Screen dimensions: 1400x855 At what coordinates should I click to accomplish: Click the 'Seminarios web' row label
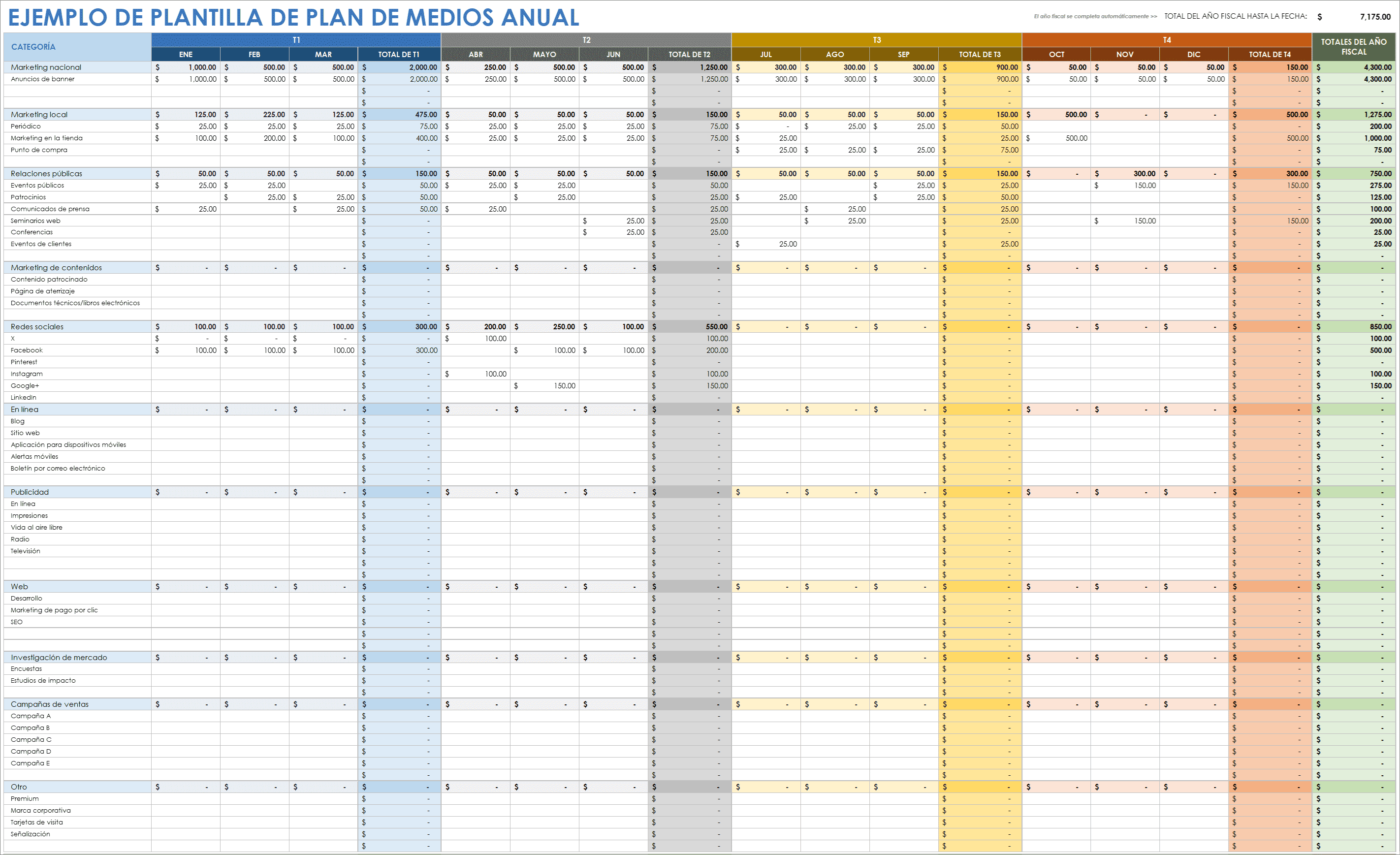click(35, 221)
